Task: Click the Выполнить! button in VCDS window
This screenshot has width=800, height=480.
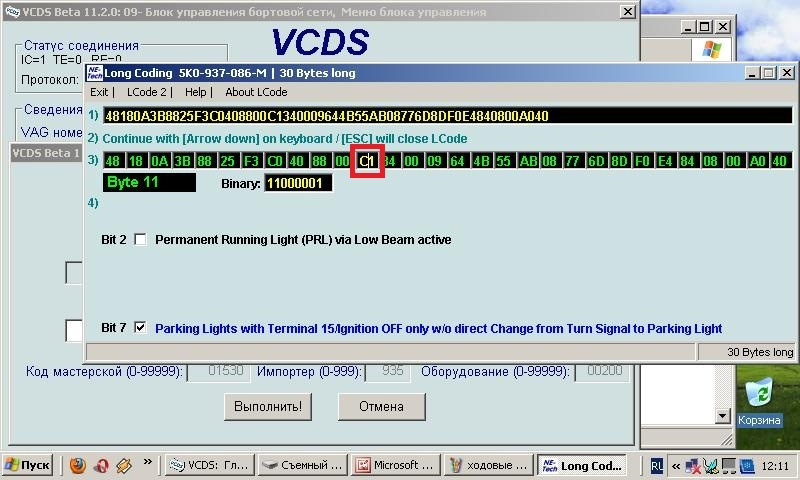Action: (x=268, y=407)
